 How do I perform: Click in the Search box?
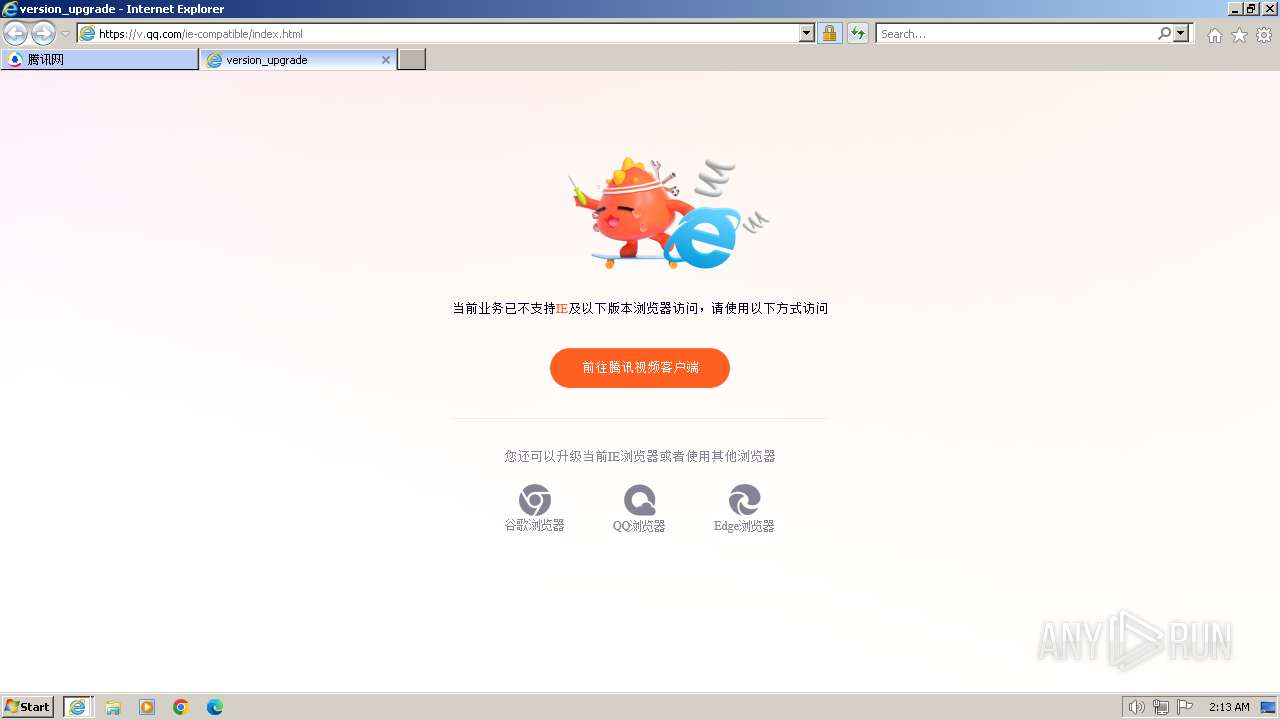(1015, 34)
